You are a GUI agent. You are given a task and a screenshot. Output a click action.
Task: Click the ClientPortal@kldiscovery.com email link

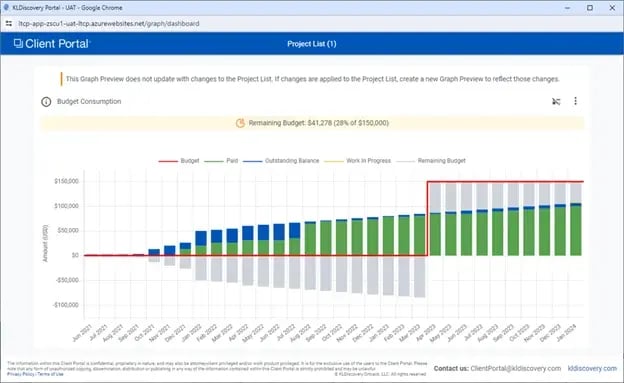click(516, 369)
